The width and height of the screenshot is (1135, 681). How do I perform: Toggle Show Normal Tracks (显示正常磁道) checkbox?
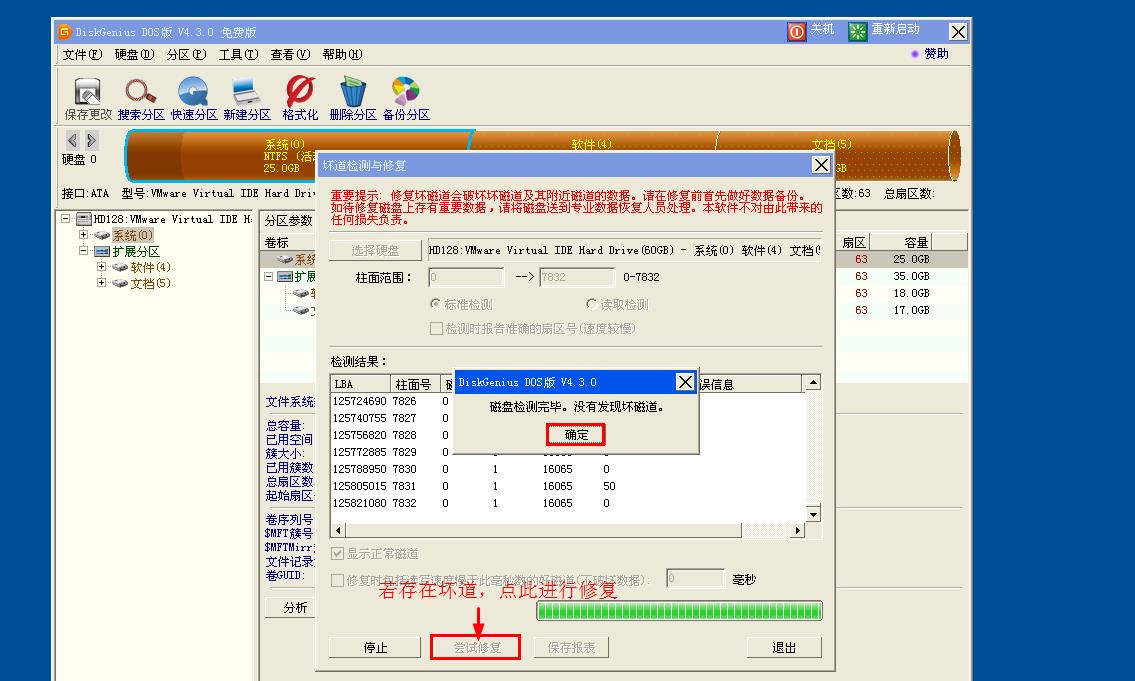(337, 554)
